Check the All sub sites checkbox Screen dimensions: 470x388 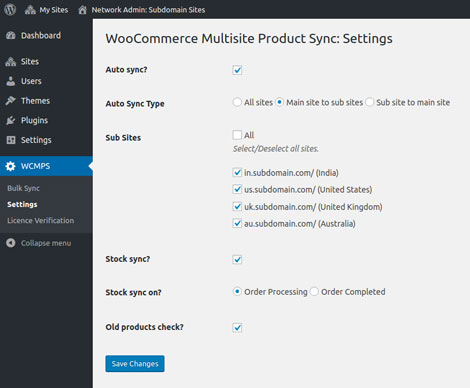pos(237,135)
